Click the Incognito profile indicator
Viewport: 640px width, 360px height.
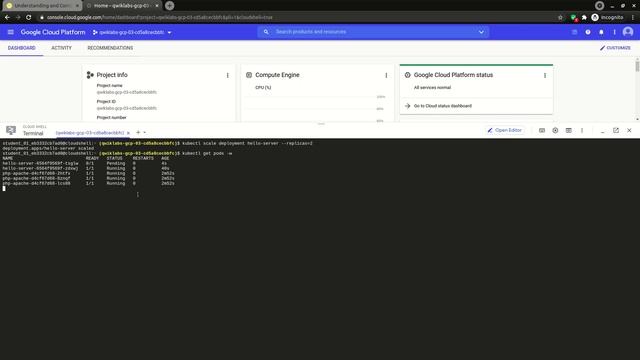(607, 17)
